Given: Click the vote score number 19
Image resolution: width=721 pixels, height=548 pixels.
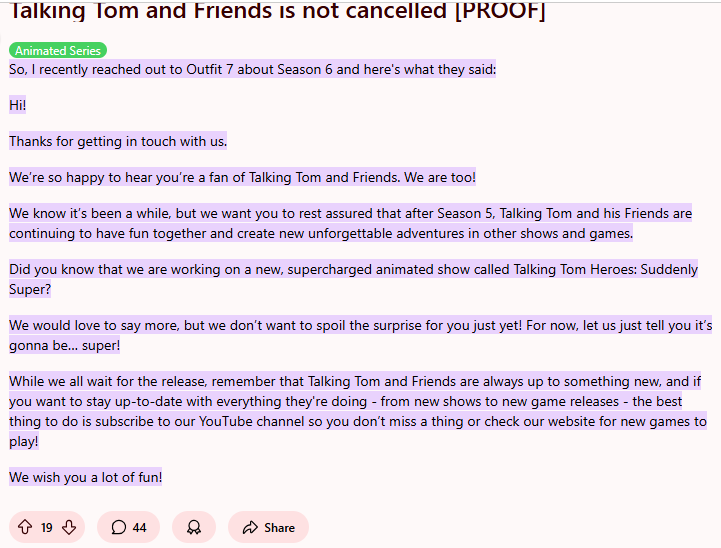Looking at the screenshot, I should point(46,528).
